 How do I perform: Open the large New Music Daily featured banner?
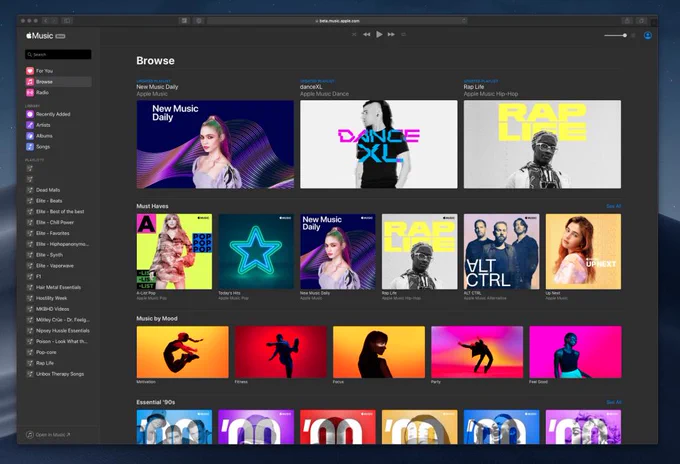pos(215,144)
